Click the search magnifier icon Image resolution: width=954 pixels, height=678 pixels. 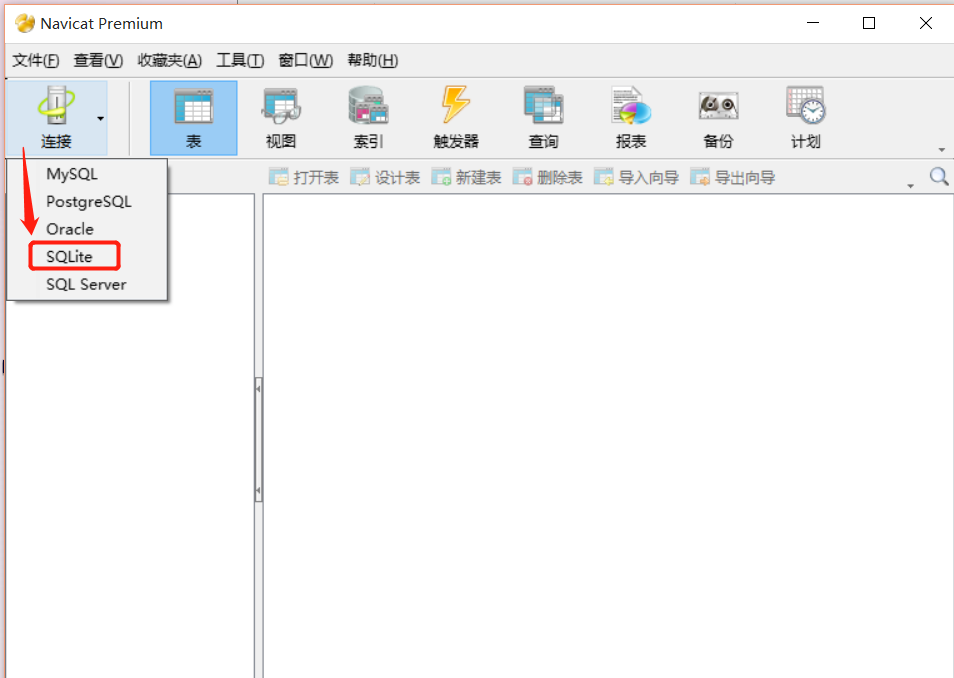[939, 176]
